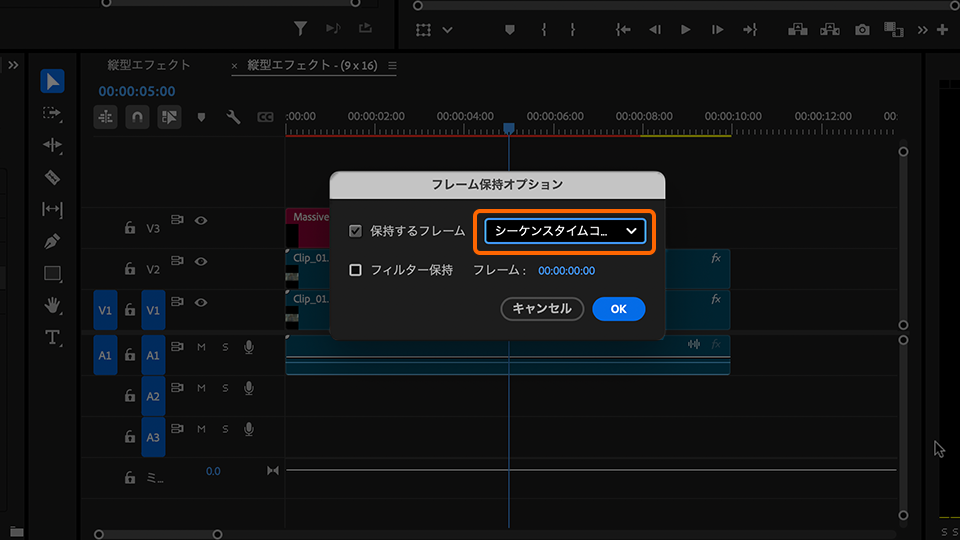Select the Selection tool arrow

[x=52, y=81]
